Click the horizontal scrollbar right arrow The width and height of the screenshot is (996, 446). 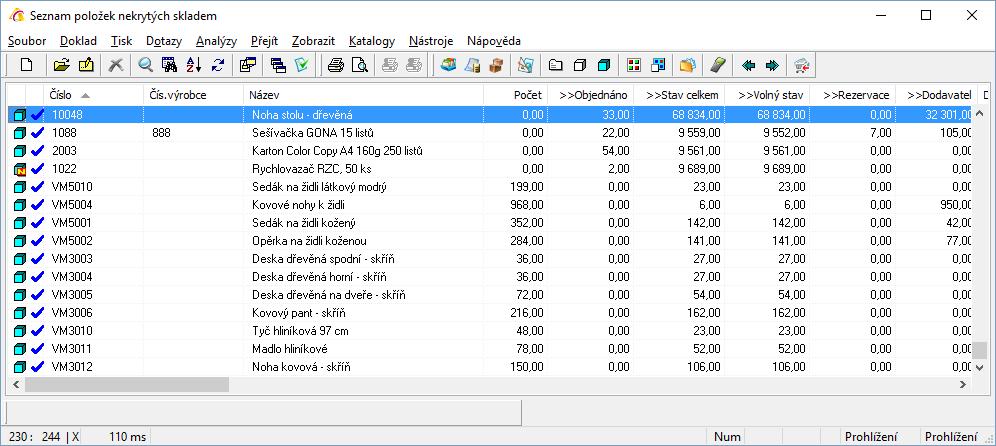(x=963, y=384)
